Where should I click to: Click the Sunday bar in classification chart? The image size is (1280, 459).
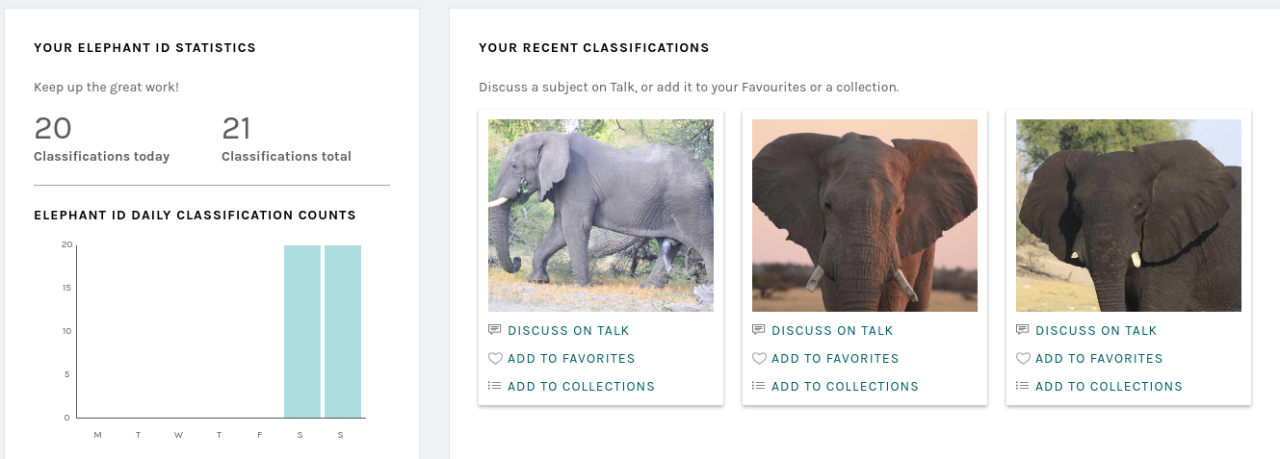(343, 331)
